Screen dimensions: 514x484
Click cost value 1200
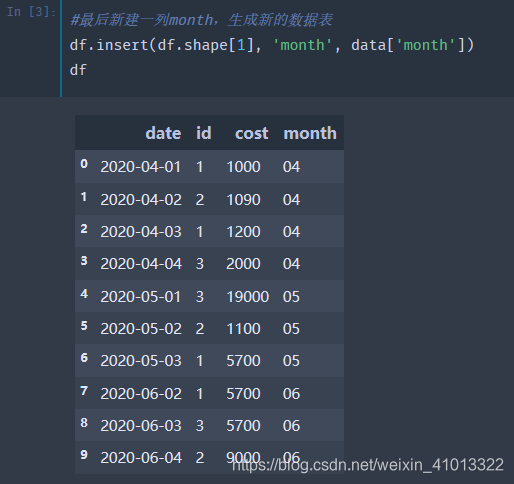243,232
